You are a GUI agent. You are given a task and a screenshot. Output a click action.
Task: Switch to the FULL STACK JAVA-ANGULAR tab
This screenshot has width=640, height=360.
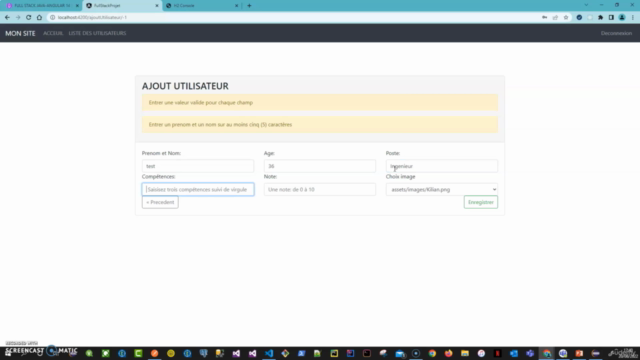[42, 6]
